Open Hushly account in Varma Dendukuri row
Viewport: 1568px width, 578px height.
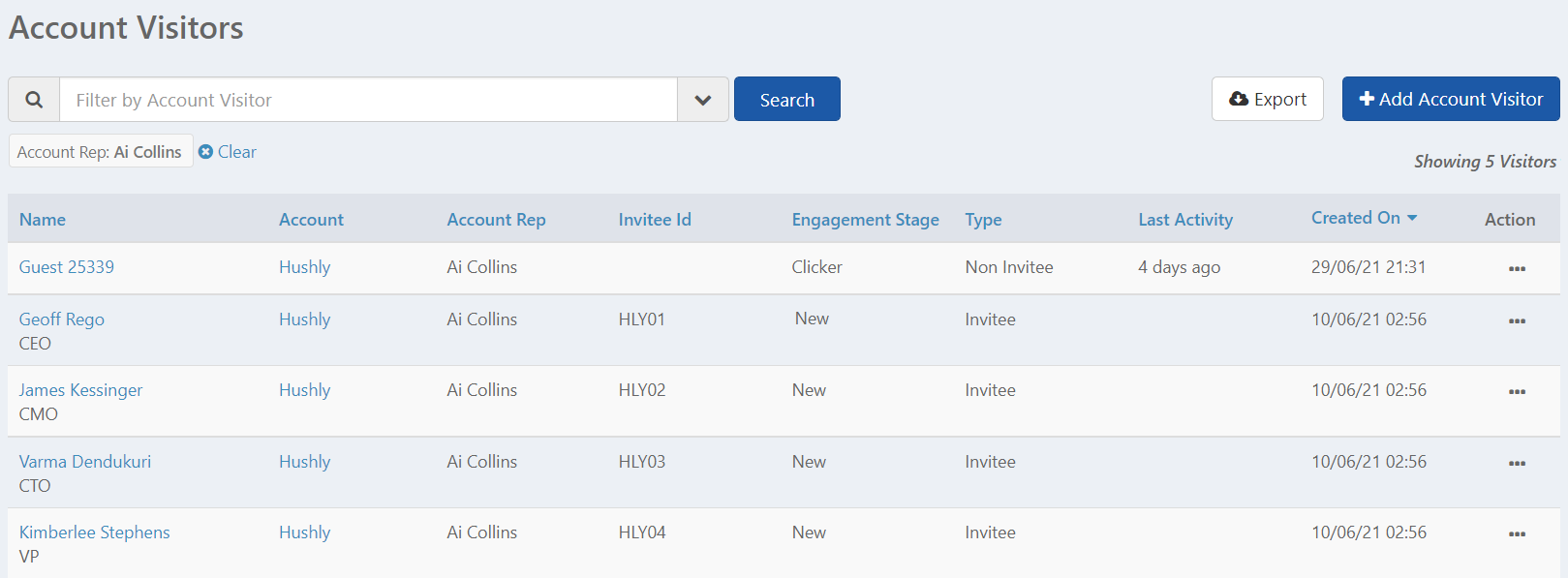pos(304,462)
